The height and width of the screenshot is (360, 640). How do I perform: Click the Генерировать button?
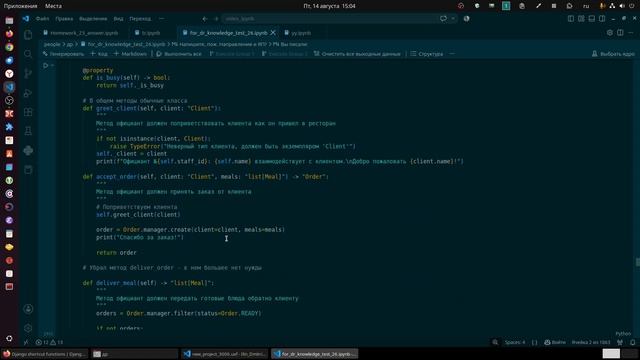pyautogui.click(x=63, y=54)
